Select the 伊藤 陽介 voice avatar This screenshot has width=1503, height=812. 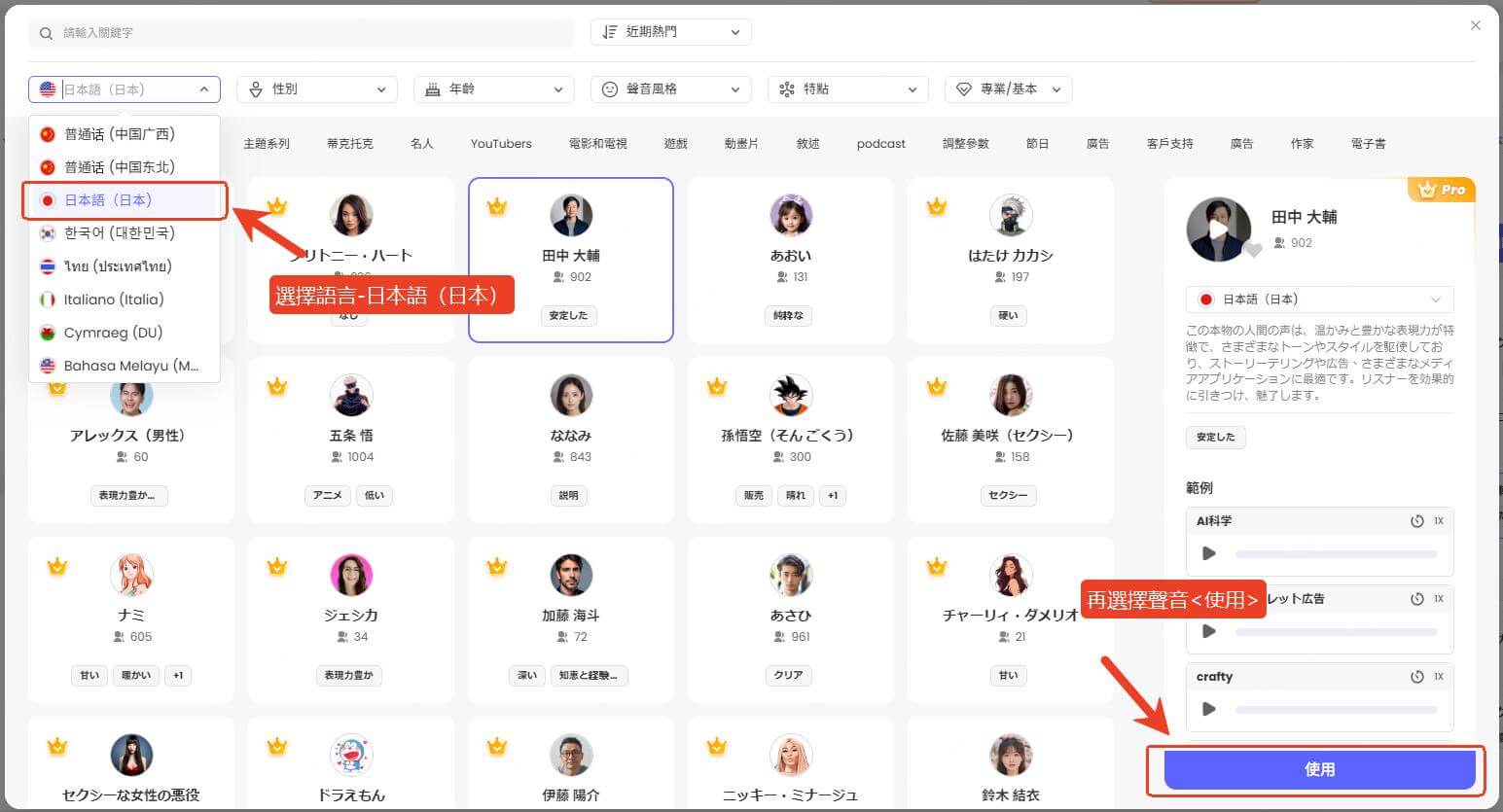571,756
